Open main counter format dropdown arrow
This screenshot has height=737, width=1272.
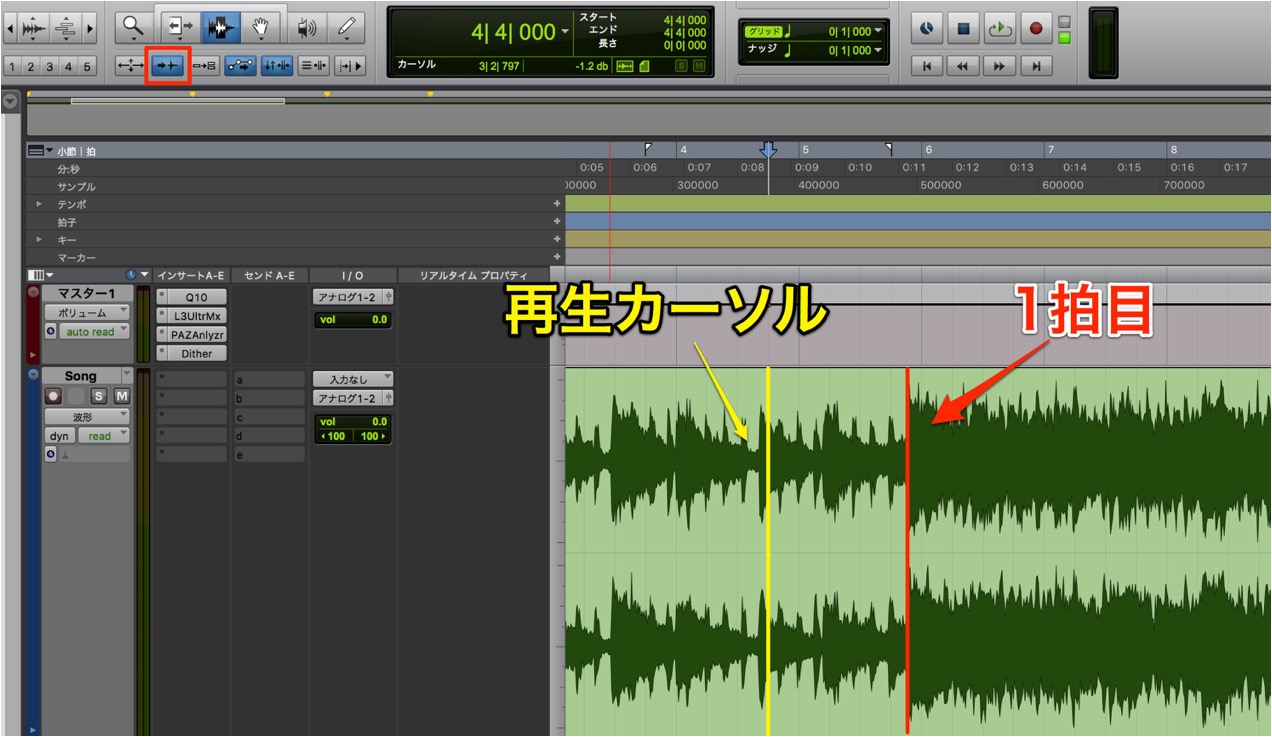coord(566,32)
